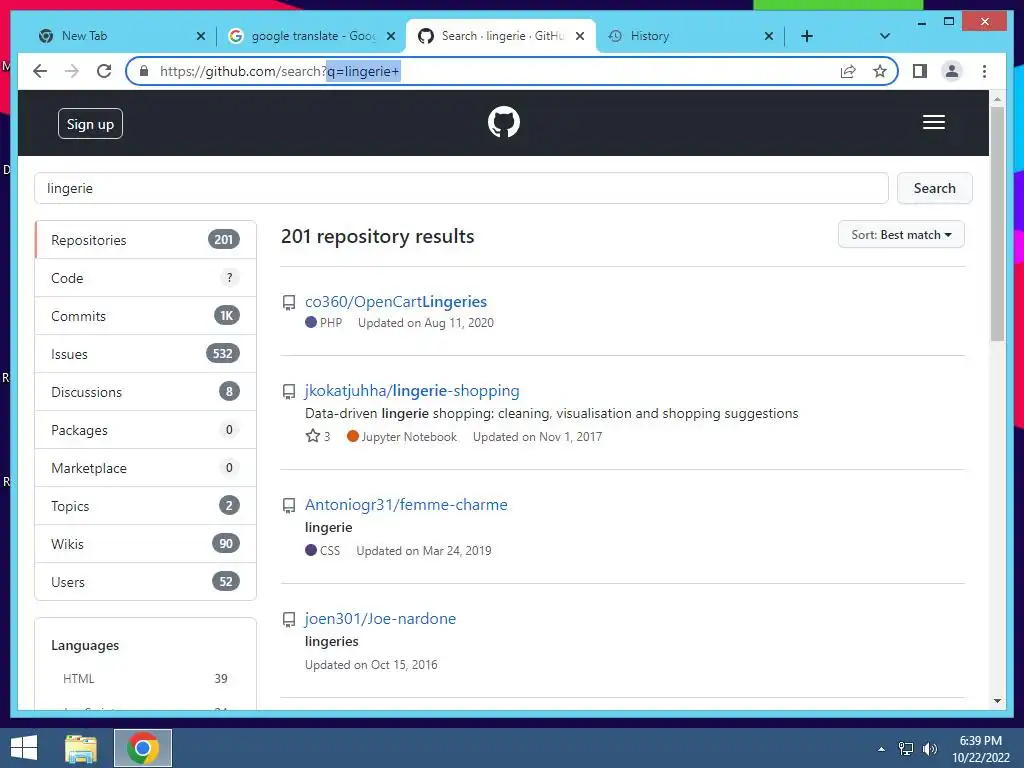This screenshot has height=768, width=1024.
Task: Bookmark this page with the star icon
Action: click(880, 71)
